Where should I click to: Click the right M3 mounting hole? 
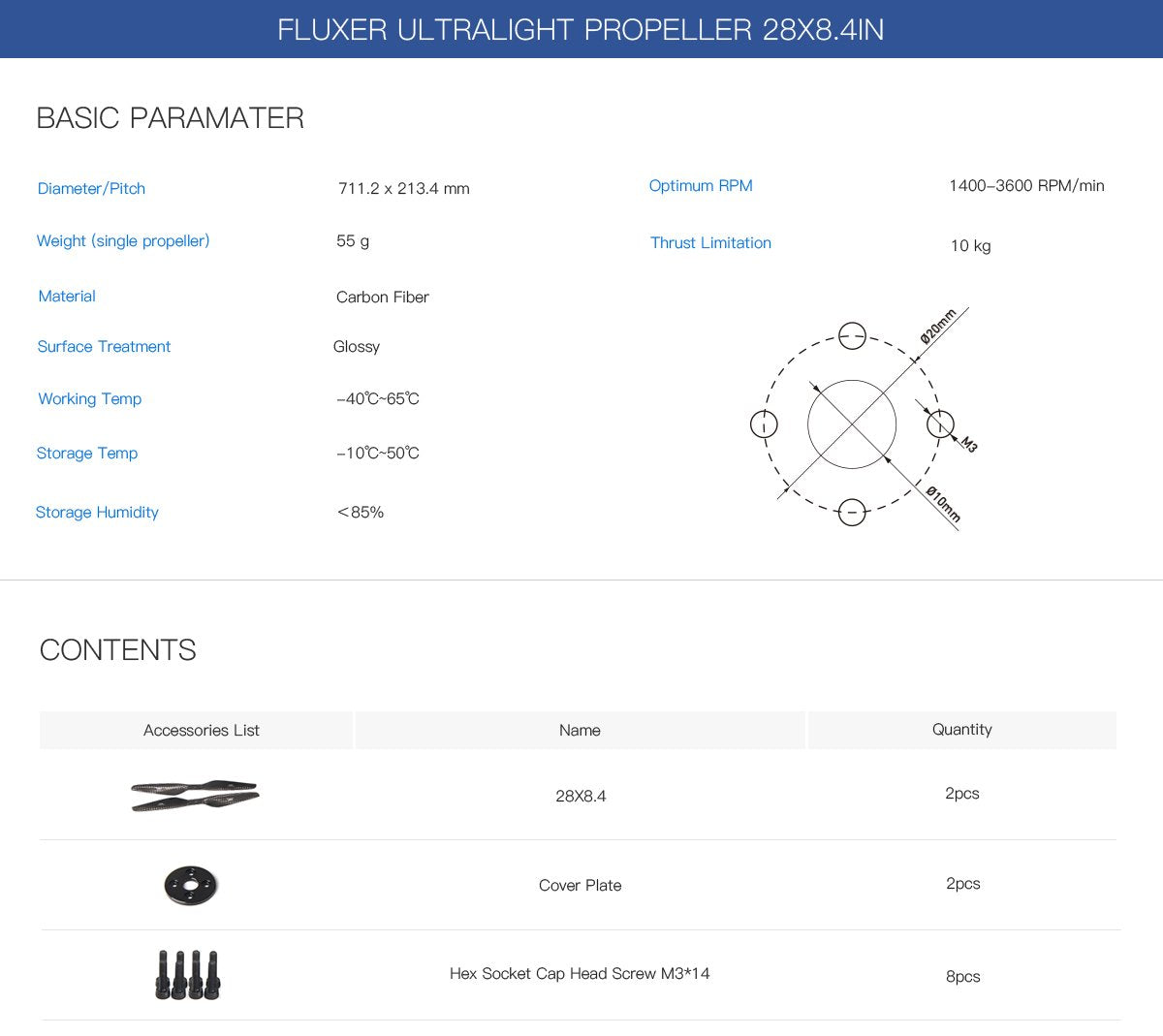939,424
